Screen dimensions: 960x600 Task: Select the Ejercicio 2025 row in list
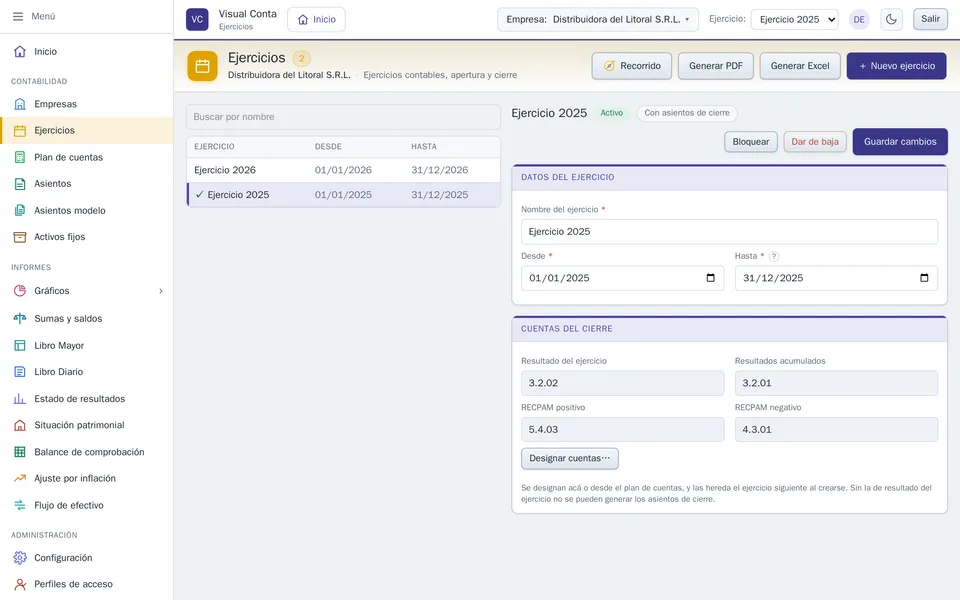pyautogui.click(x=343, y=195)
